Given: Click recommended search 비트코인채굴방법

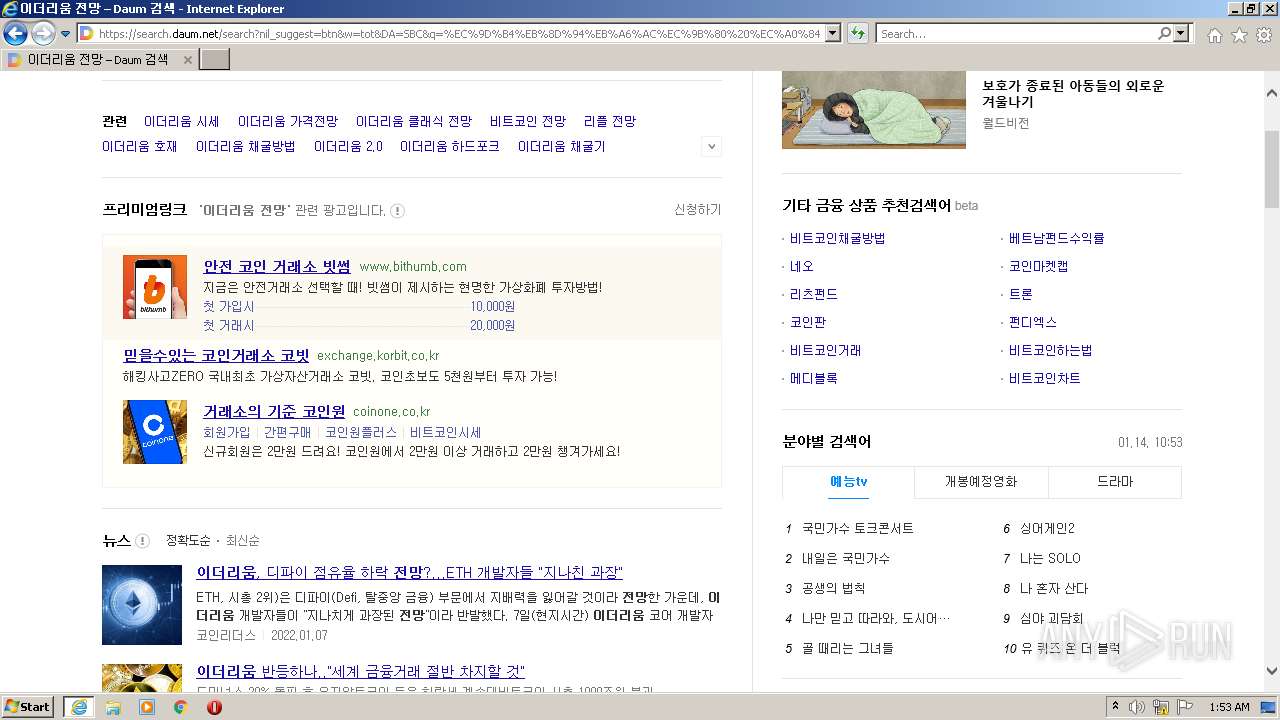Looking at the screenshot, I should tap(838, 239).
